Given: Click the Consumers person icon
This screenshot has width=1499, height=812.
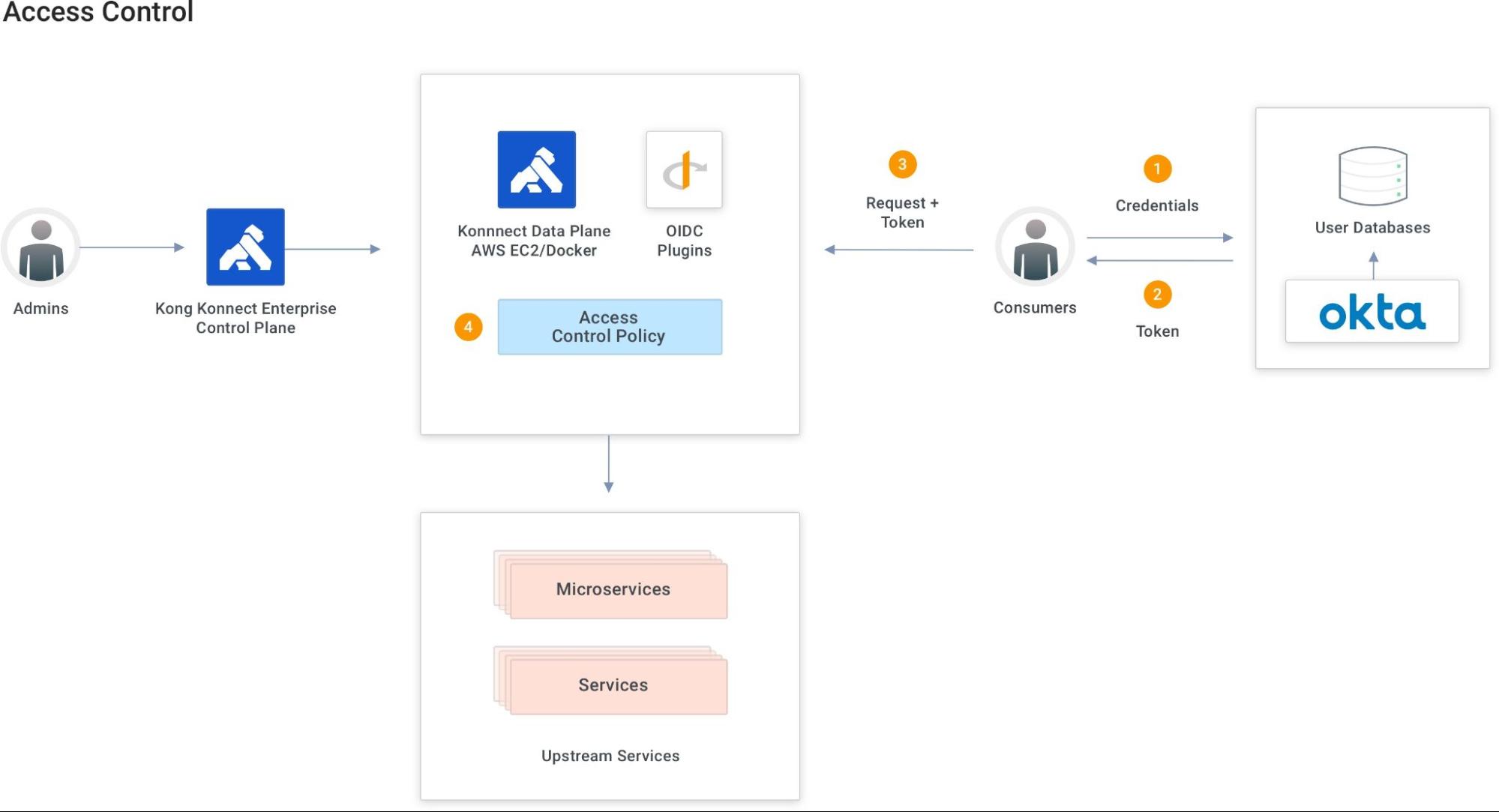Looking at the screenshot, I should (x=1035, y=247).
